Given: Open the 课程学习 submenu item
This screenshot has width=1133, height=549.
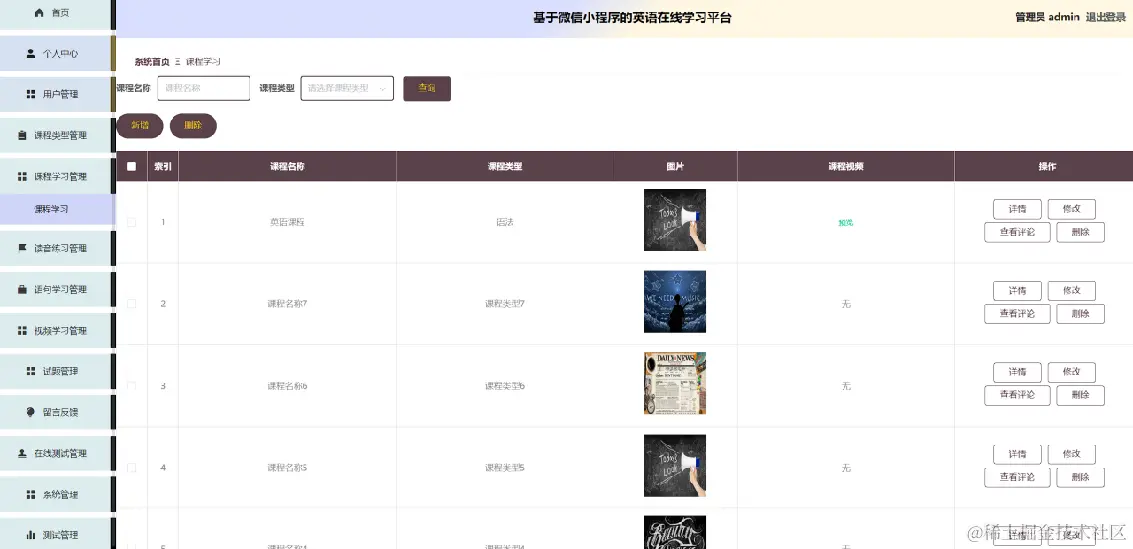Looking at the screenshot, I should coord(57,209).
